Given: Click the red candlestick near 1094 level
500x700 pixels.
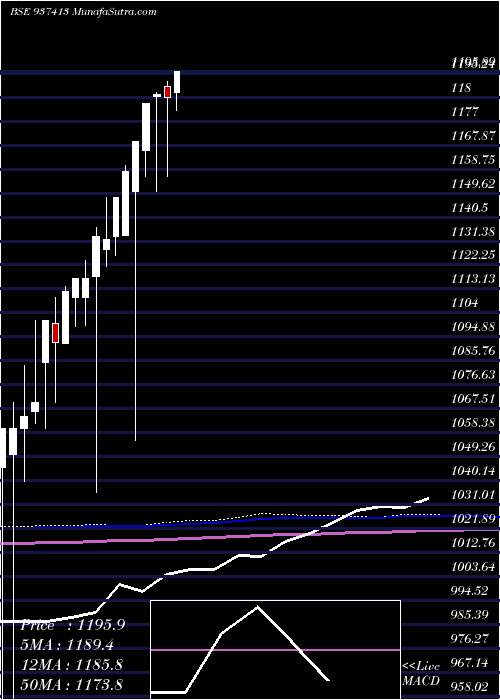Looking at the screenshot, I should point(55,333).
